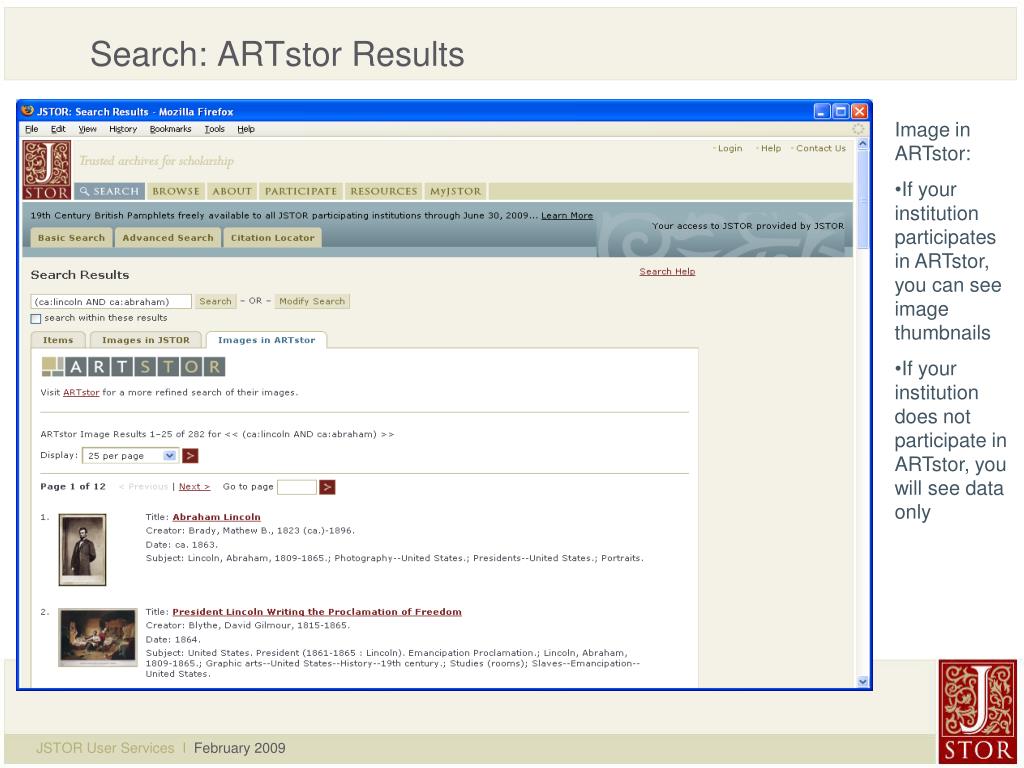This screenshot has height=768, width=1024.
Task: Close the Firefox window
Action: (859, 112)
